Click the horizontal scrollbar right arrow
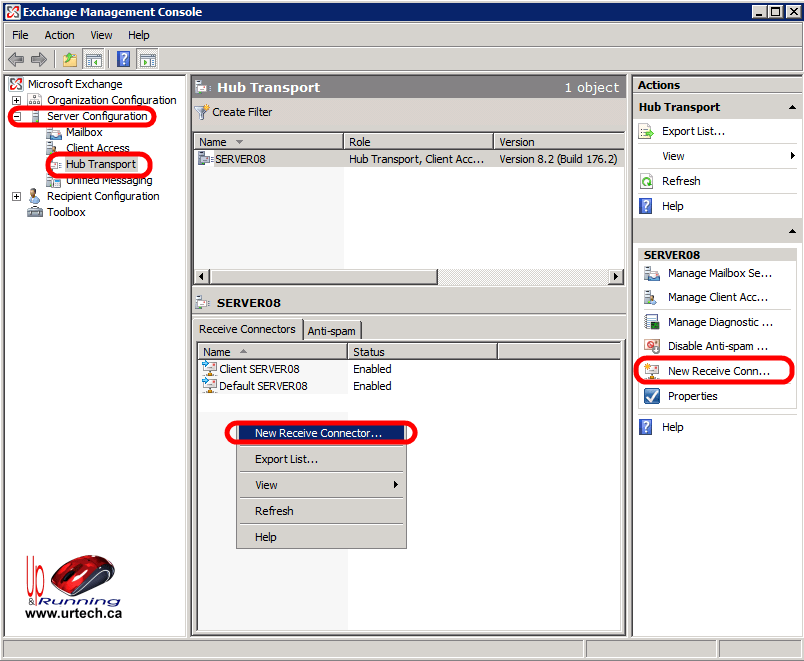Viewport: 804px width, 661px height. coord(616,276)
